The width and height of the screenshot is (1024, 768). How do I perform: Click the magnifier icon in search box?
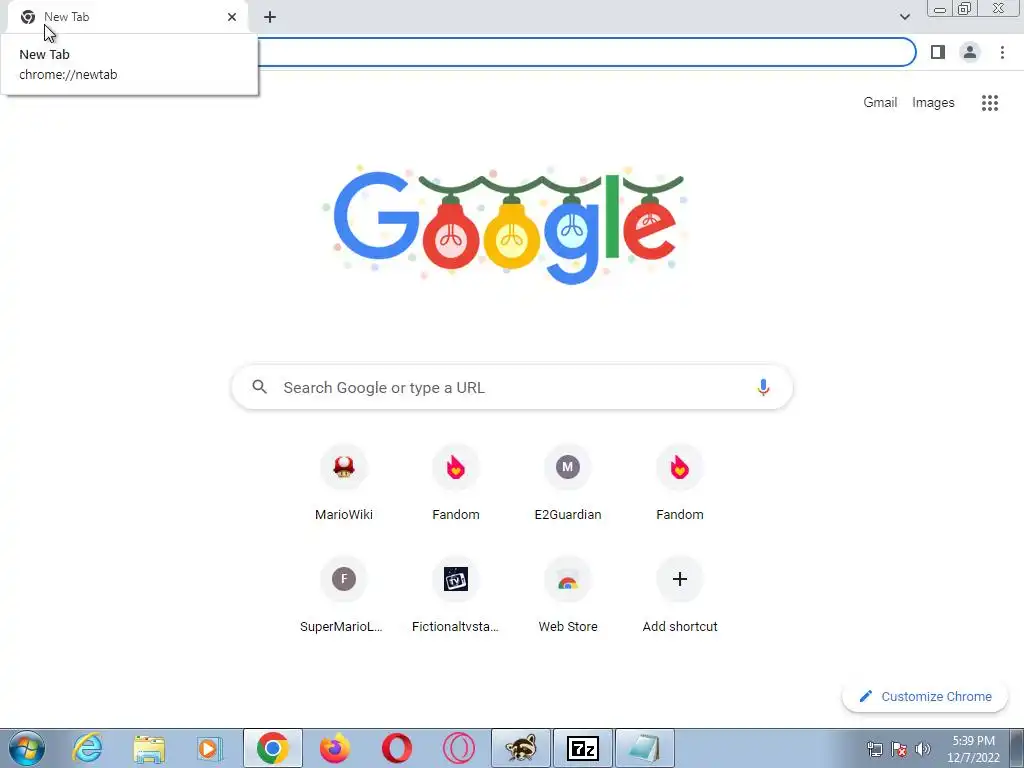coord(260,387)
